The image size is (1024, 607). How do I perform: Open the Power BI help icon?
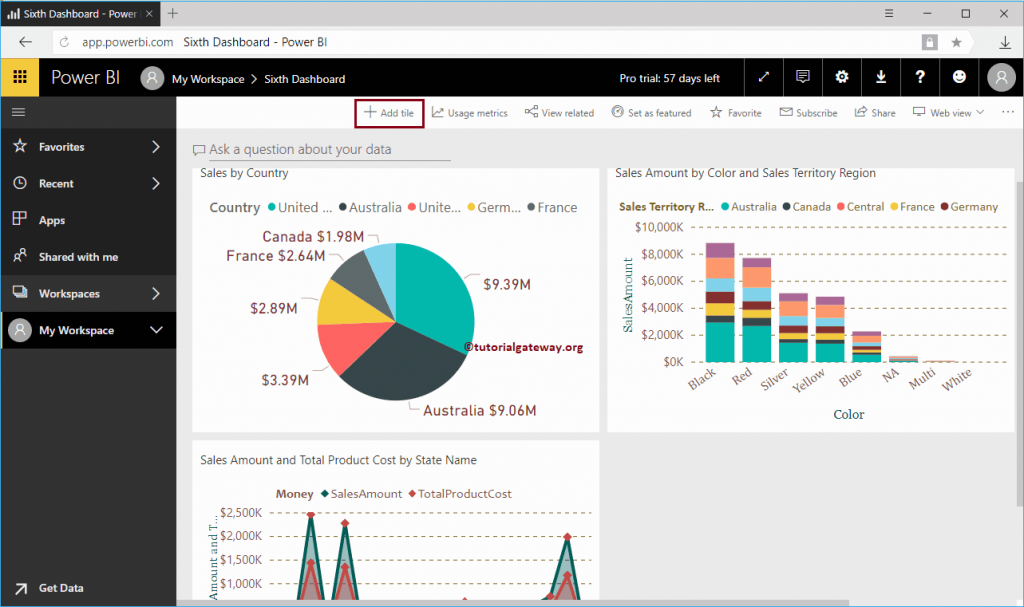click(x=920, y=77)
